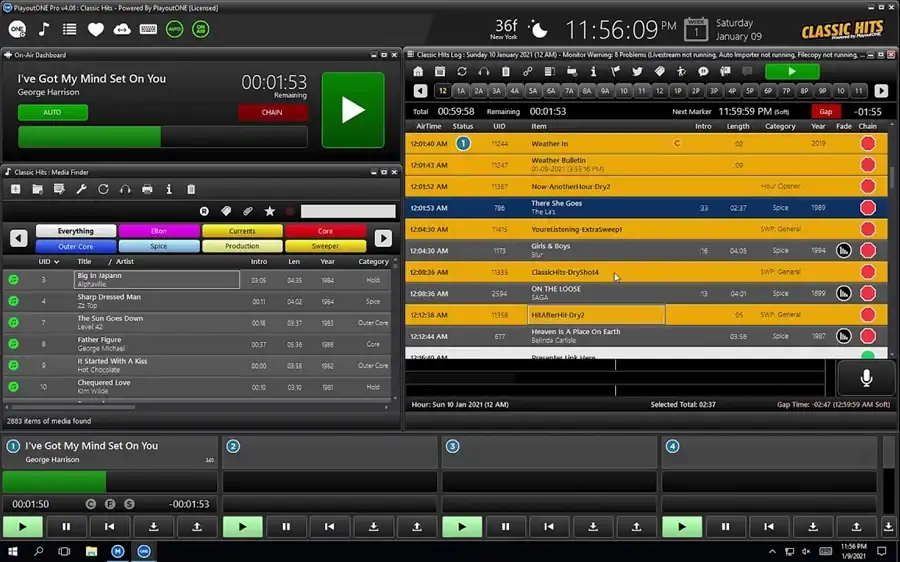Toggle the ON AIR round button in top toolbar
Viewport: 900px width, 562px height.
[x=201, y=29]
